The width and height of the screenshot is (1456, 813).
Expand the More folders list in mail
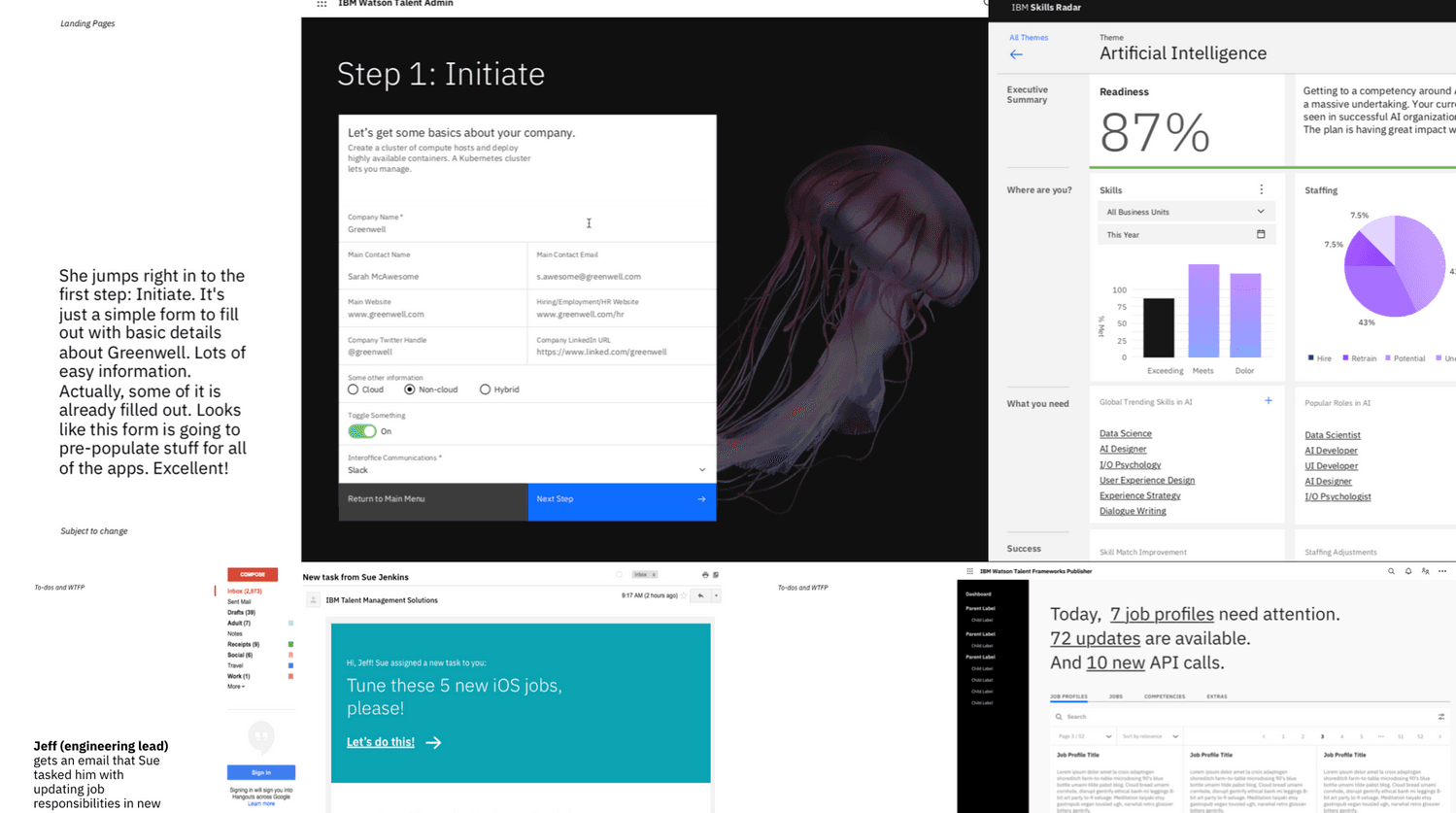click(x=236, y=687)
